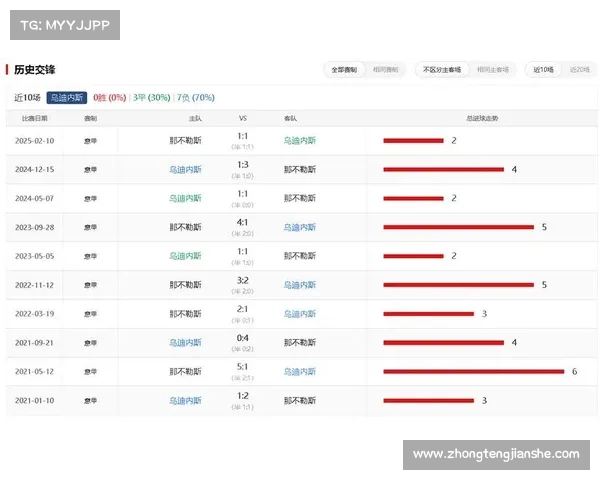This screenshot has height=480, width=600.
Task: Click the 比赛日期 column header
Action: [x=34, y=119]
